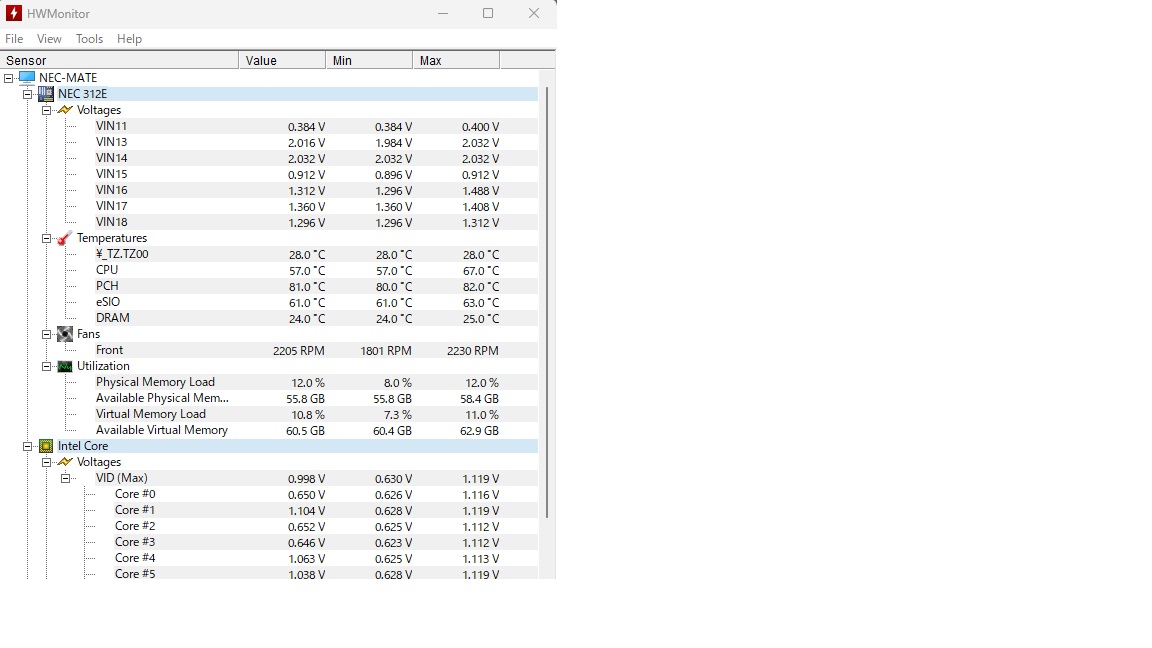The image size is (1152, 648).
Task: Click the Fans icon
Action: [x=65, y=334]
